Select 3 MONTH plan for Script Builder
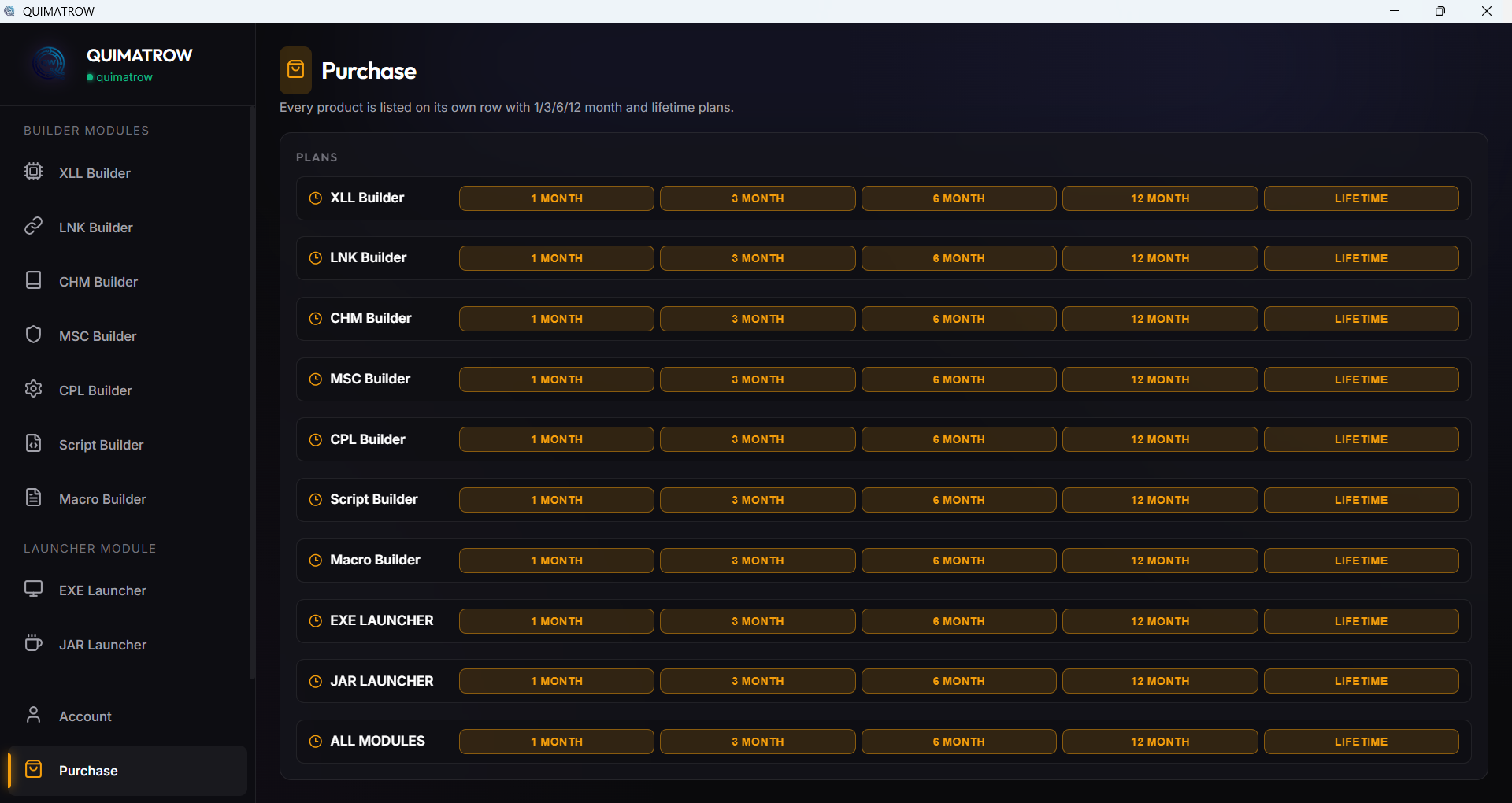1512x803 pixels. click(757, 500)
